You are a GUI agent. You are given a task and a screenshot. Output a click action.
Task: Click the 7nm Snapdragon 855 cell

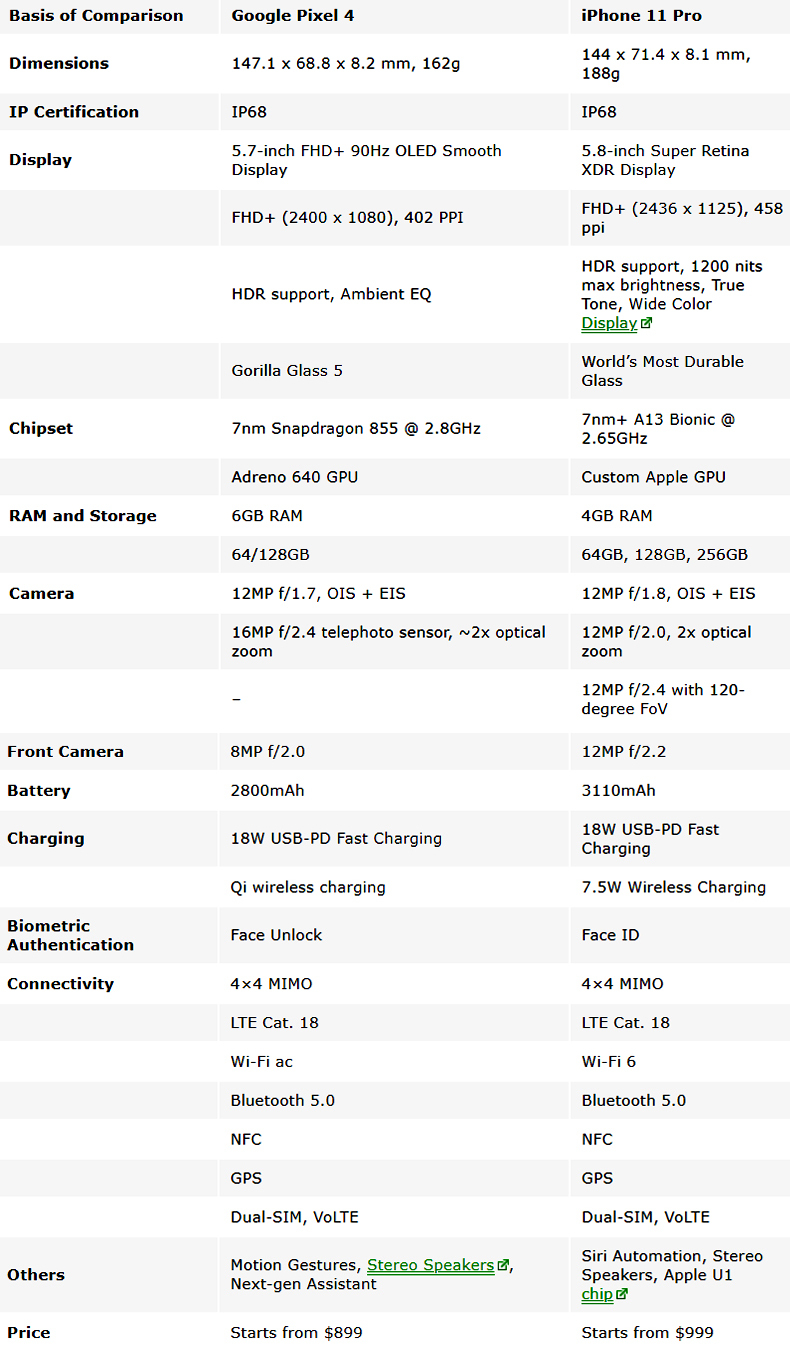pos(356,428)
